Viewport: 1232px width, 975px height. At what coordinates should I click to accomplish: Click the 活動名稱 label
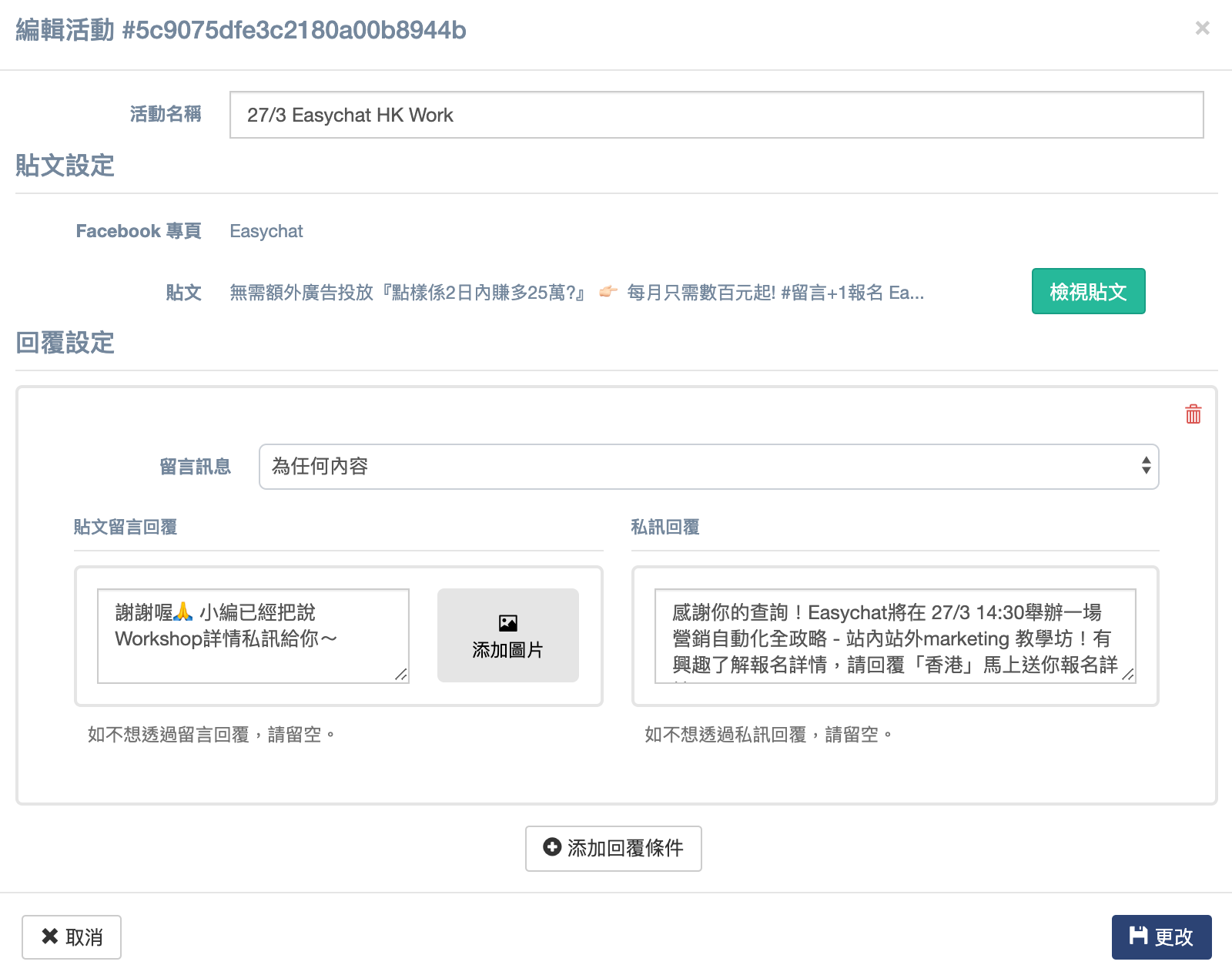point(166,114)
